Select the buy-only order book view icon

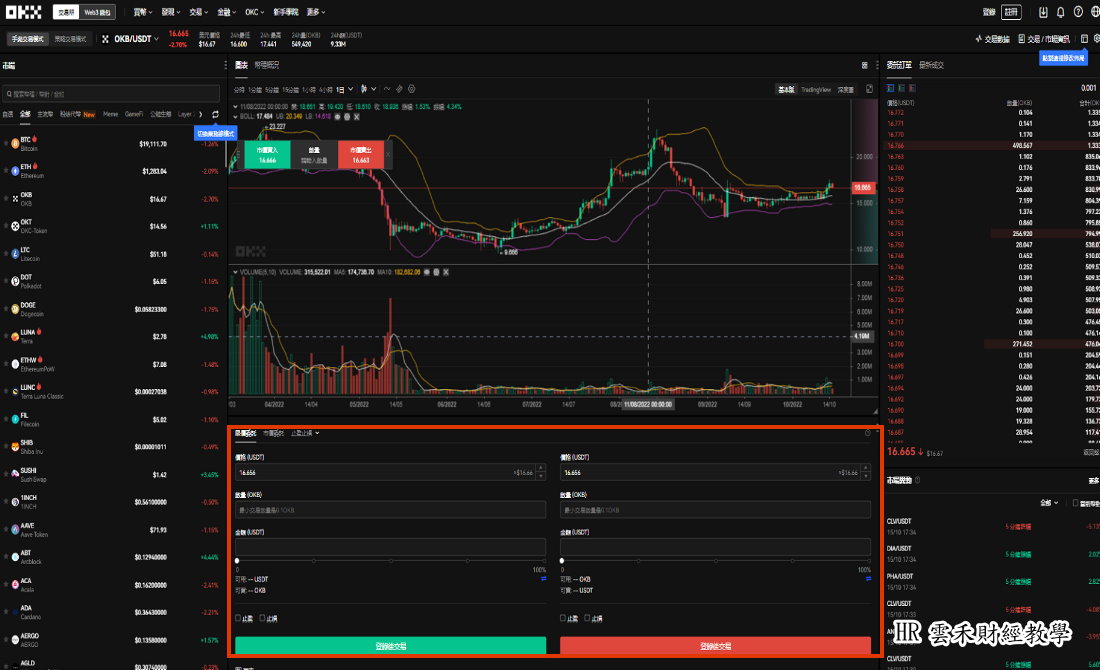(x=901, y=88)
